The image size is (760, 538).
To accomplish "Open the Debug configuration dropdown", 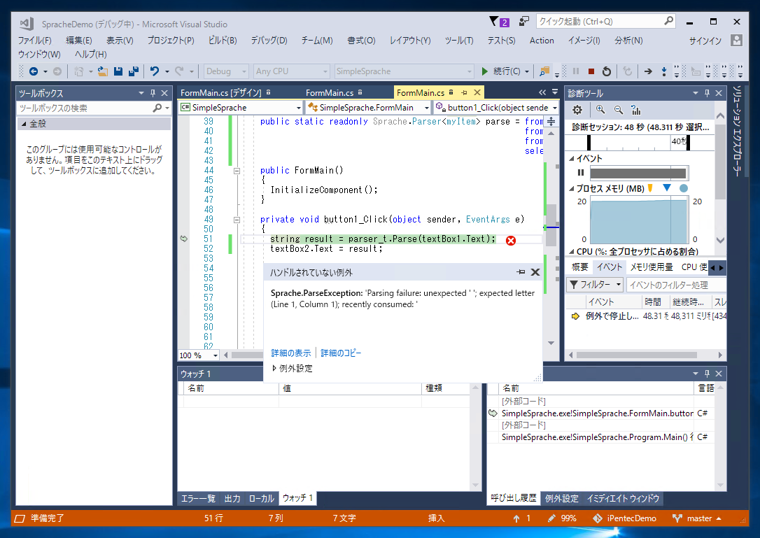I will coord(226,71).
